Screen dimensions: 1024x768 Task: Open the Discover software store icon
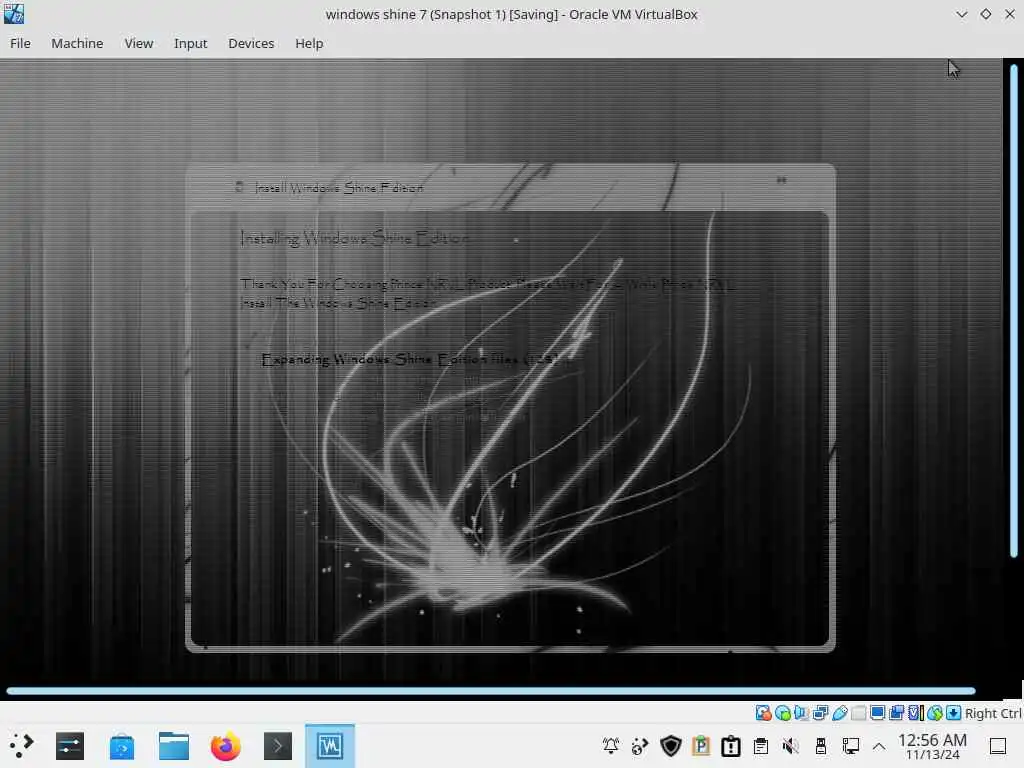(x=121, y=746)
